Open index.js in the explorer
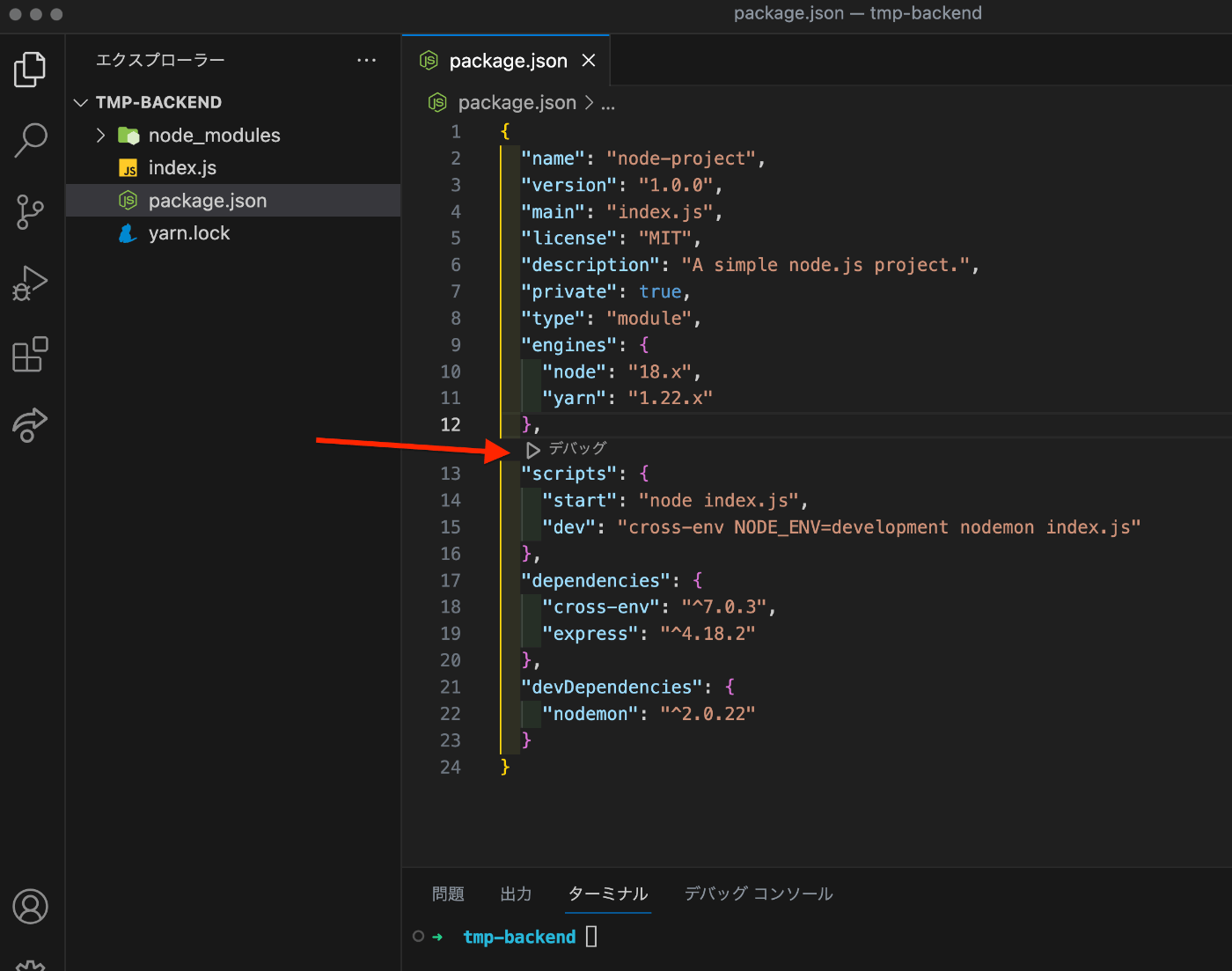 pos(182,168)
